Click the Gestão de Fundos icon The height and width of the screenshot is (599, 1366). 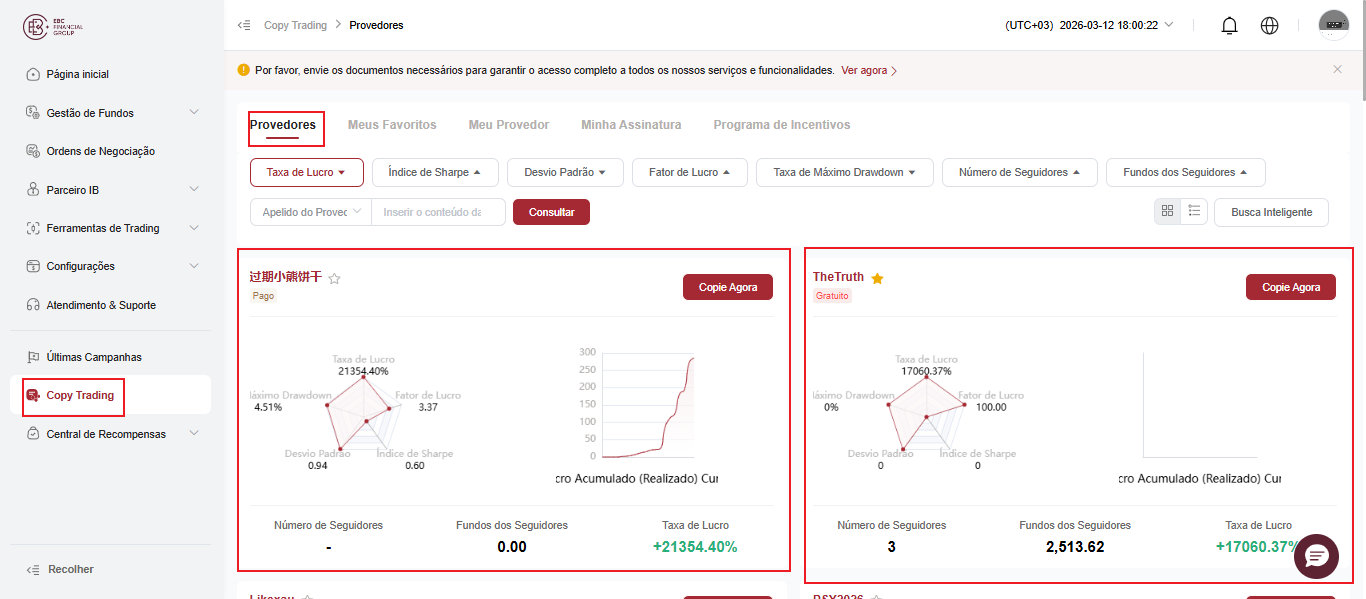point(33,113)
